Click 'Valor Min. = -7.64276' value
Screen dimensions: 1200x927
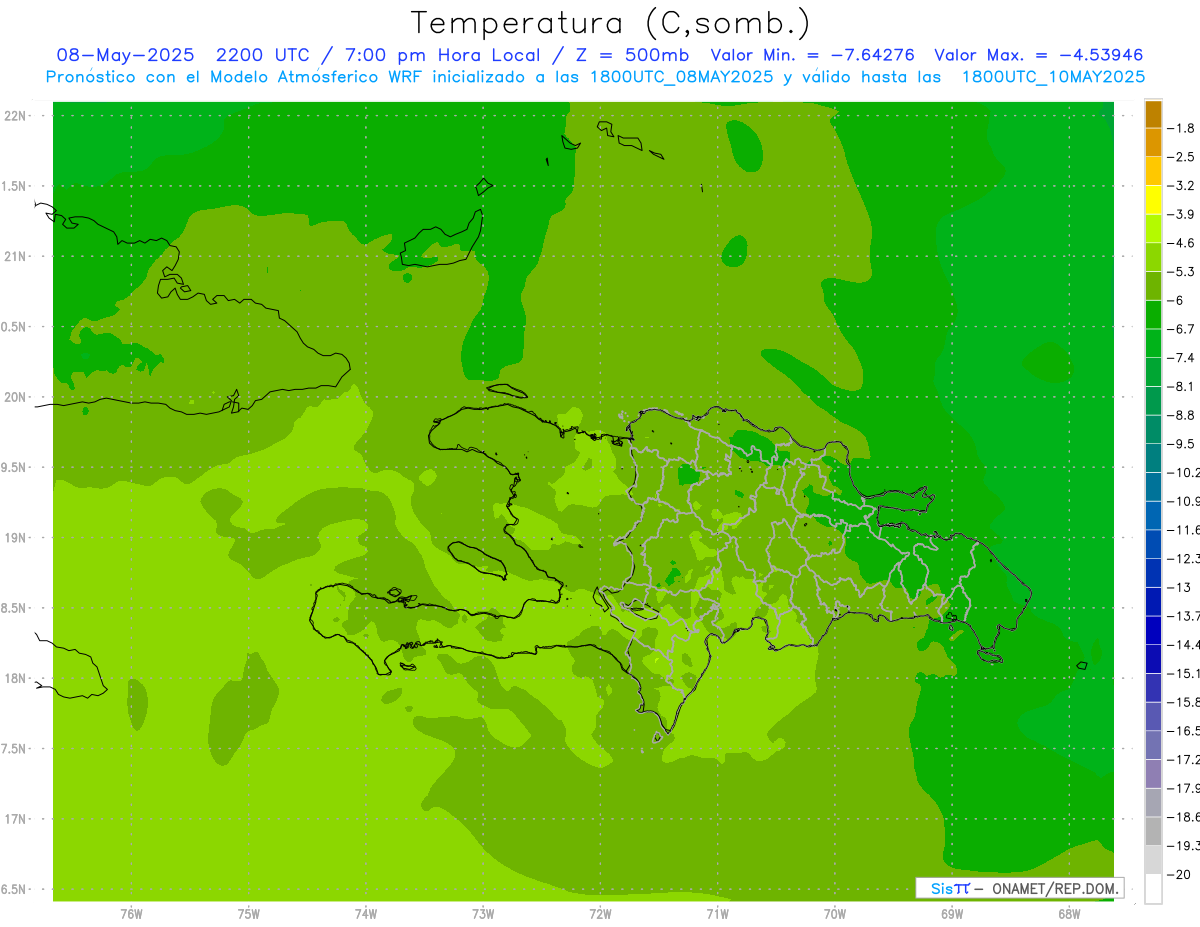click(811, 56)
